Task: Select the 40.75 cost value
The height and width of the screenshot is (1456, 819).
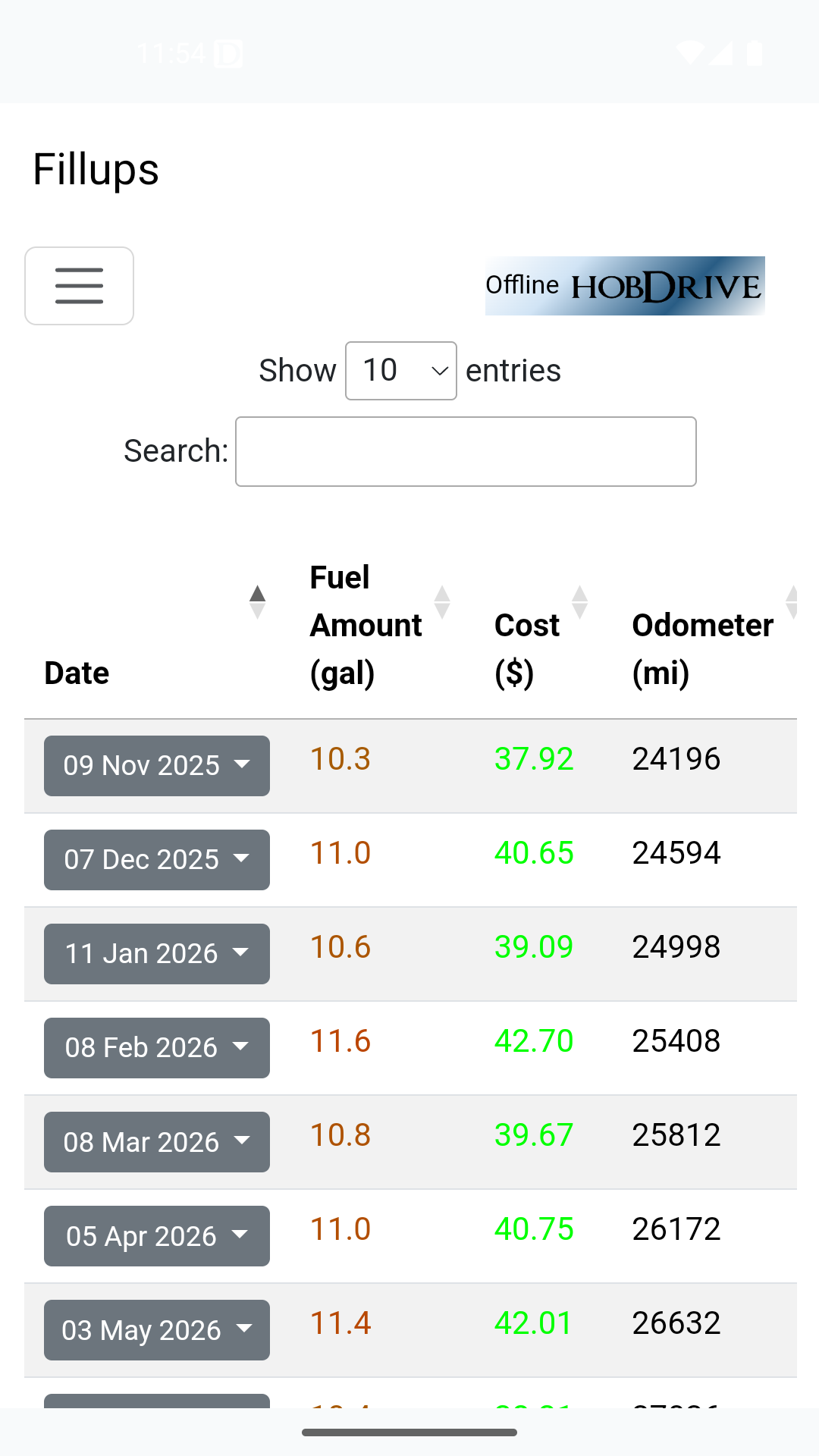Action: [534, 1229]
